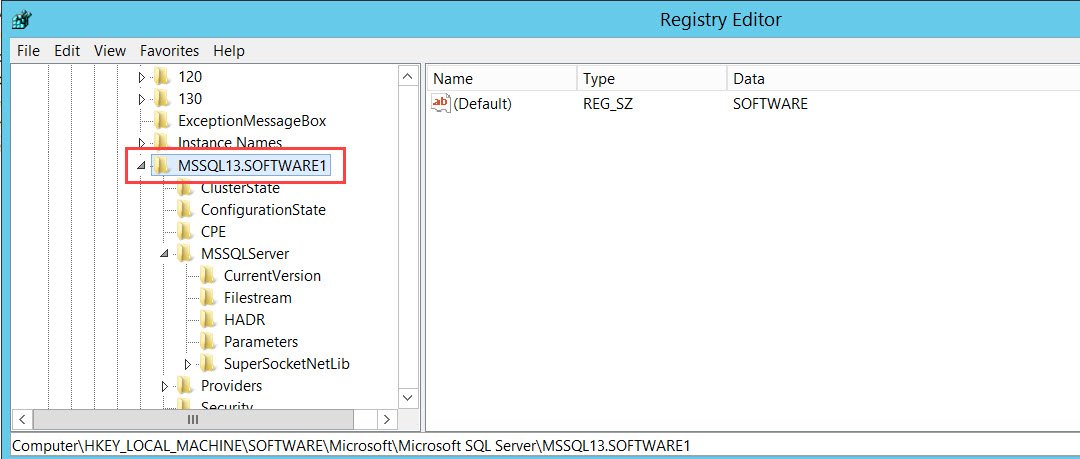The width and height of the screenshot is (1080, 459).
Task: Collapse the MSSQLServer key
Action: 164,254
